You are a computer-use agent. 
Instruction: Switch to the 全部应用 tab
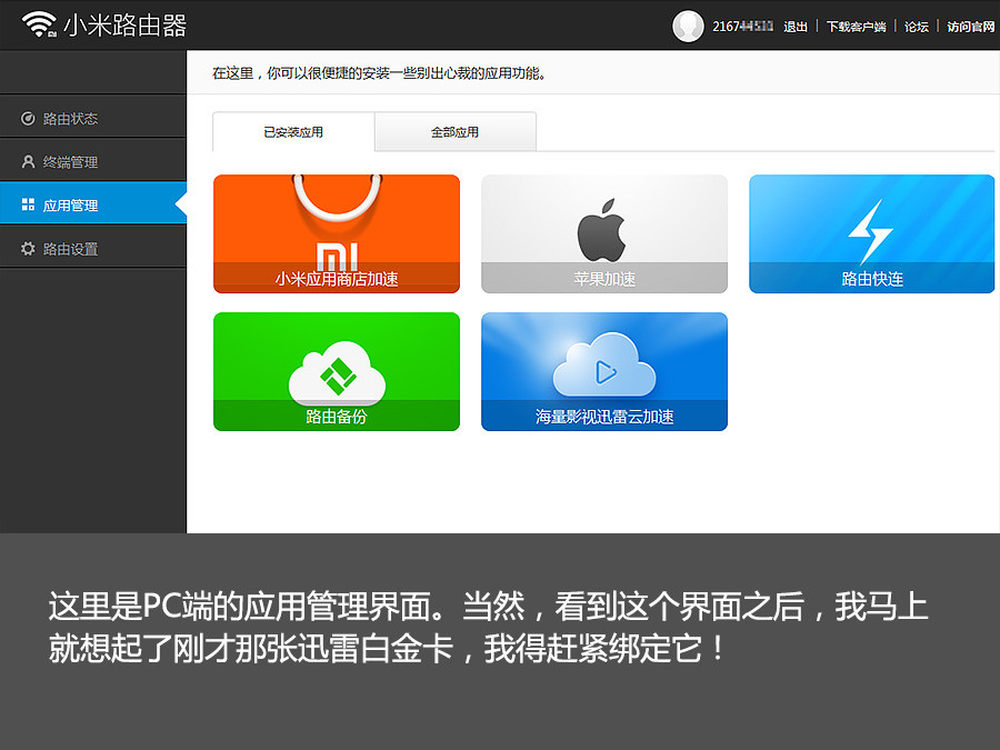click(455, 132)
